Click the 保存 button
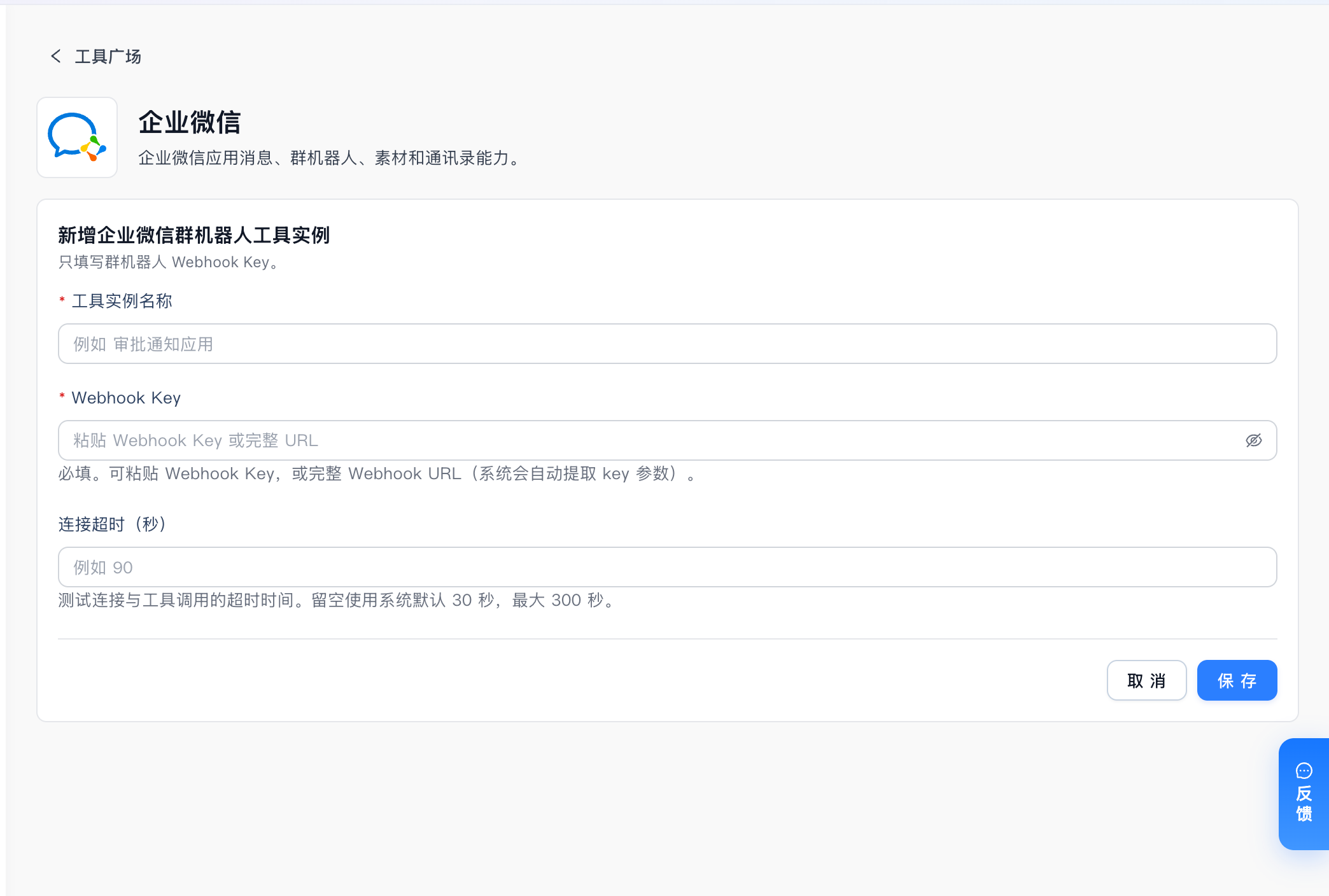This screenshot has width=1329, height=896. tap(1237, 680)
